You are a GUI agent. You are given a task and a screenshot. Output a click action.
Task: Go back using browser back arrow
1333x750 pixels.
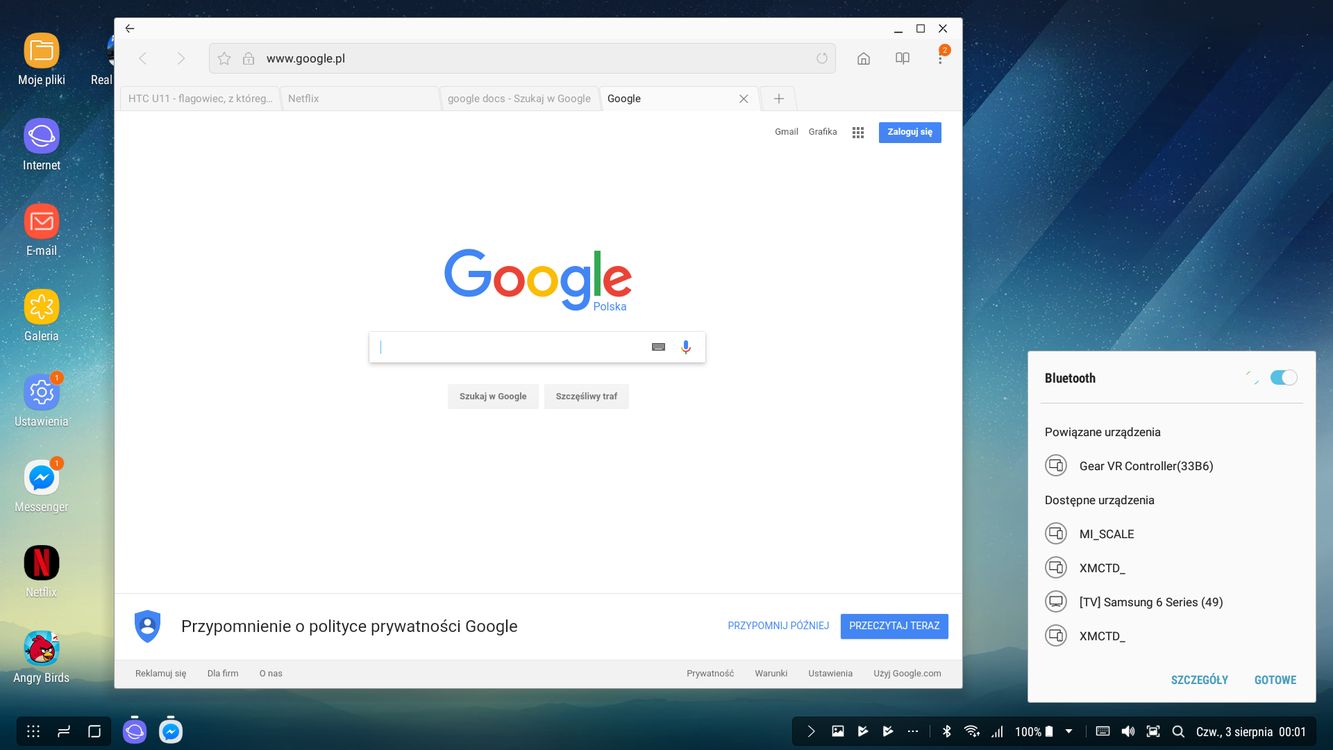pyautogui.click(x=143, y=59)
